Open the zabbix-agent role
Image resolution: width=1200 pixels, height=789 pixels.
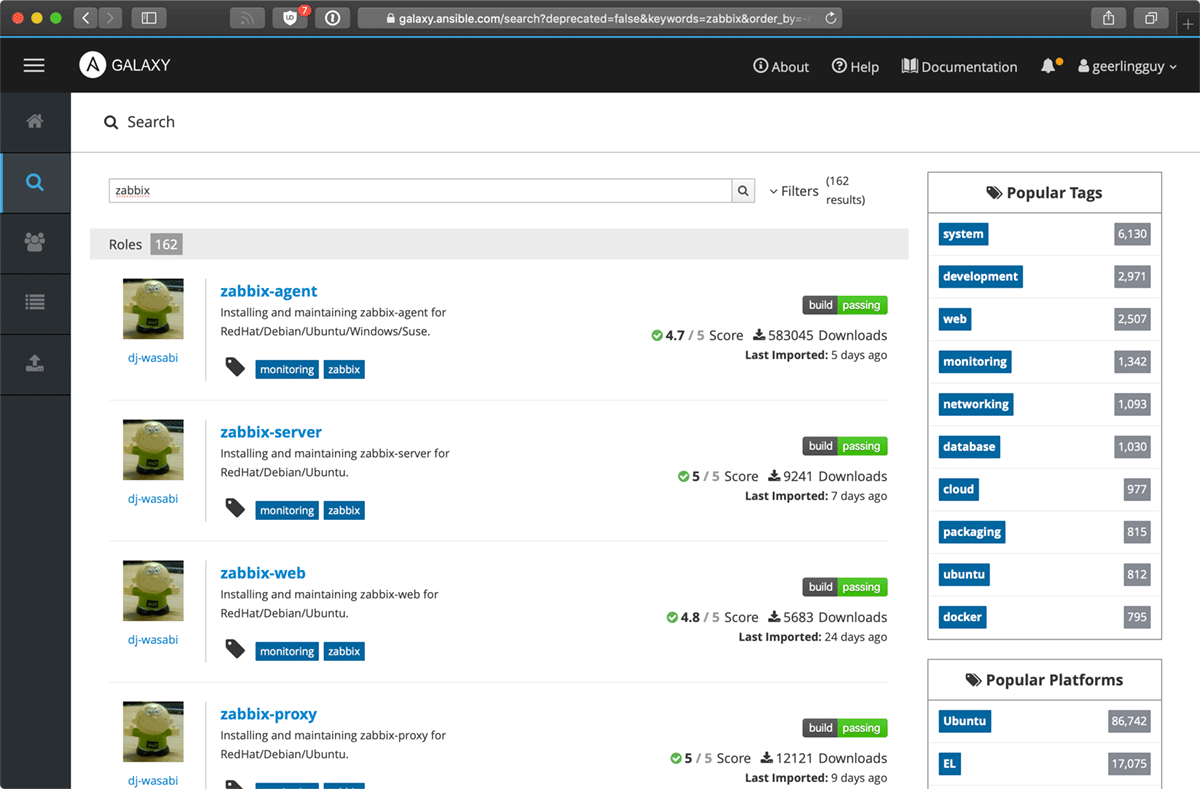coord(268,291)
